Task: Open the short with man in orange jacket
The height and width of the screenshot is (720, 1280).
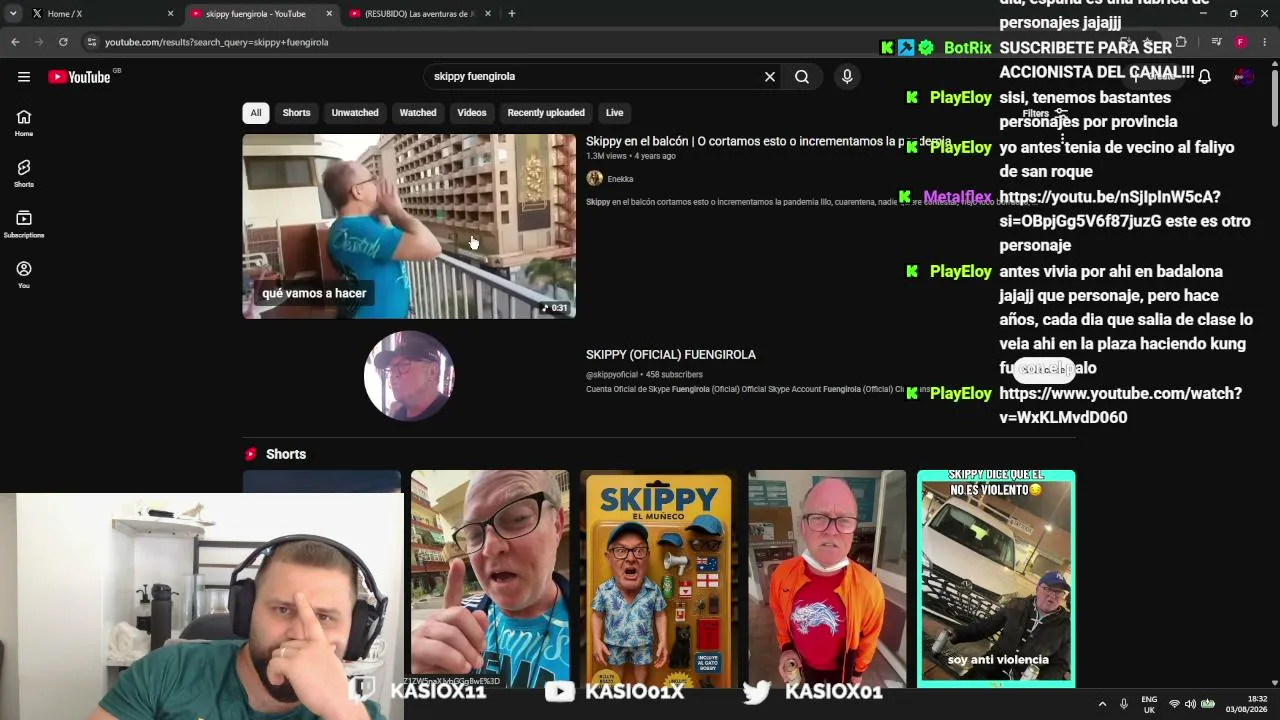Action: tap(827, 579)
